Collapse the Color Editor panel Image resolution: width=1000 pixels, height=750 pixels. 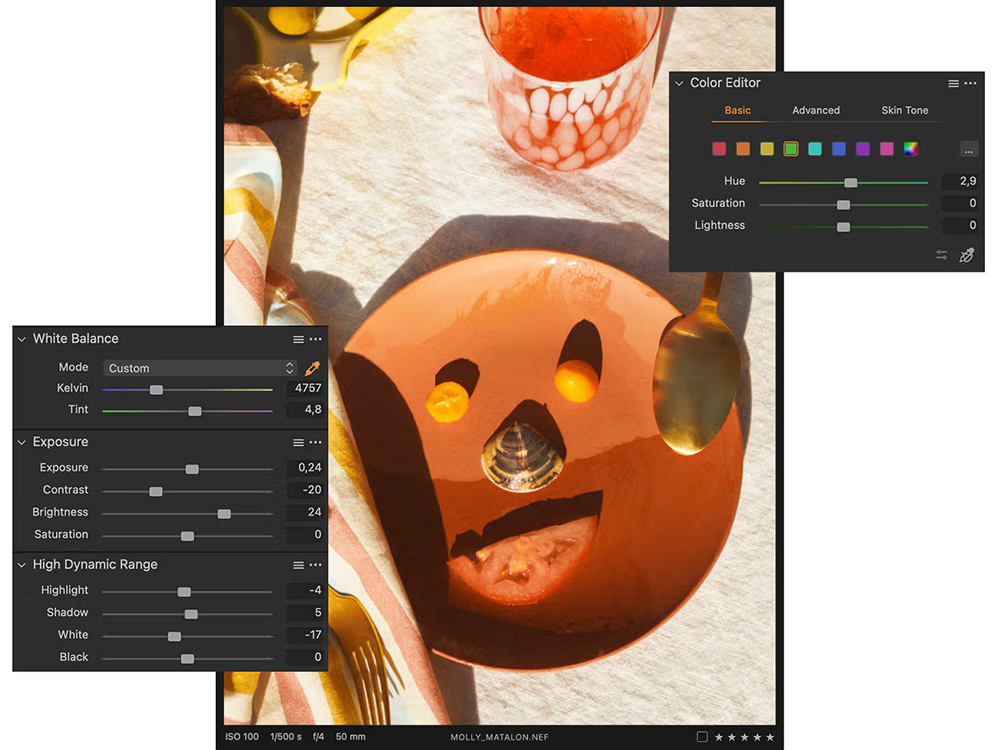pyautogui.click(x=680, y=84)
